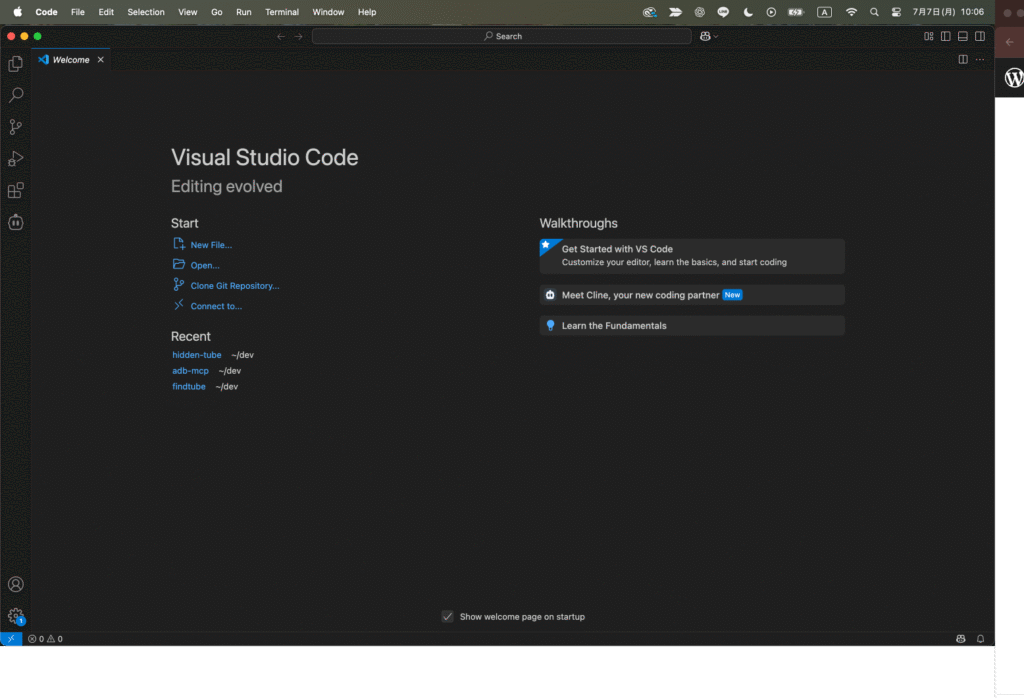Open Learn the Fundamentals walkthrough
This screenshot has width=1024, height=698.
point(692,326)
